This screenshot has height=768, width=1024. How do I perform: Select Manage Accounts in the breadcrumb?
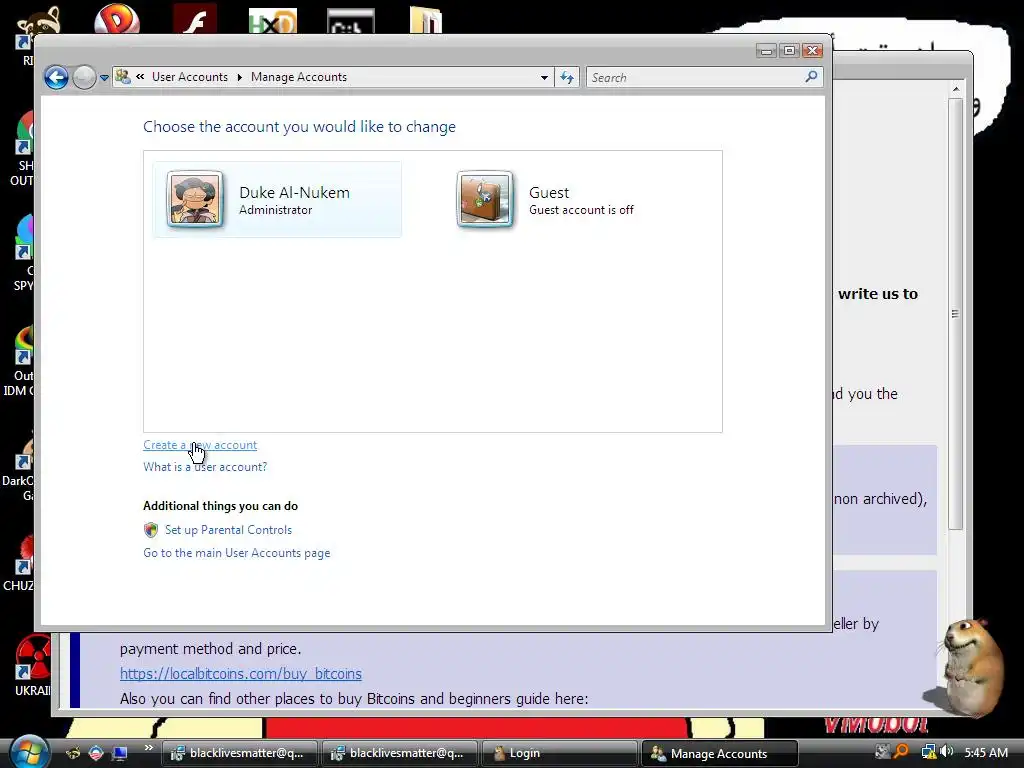[299, 77]
